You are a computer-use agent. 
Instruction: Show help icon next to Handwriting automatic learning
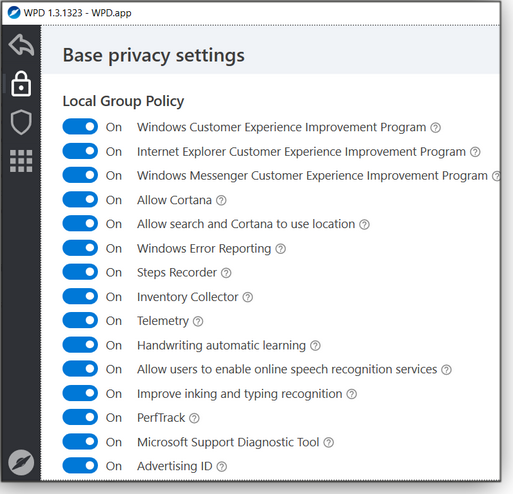pos(315,346)
